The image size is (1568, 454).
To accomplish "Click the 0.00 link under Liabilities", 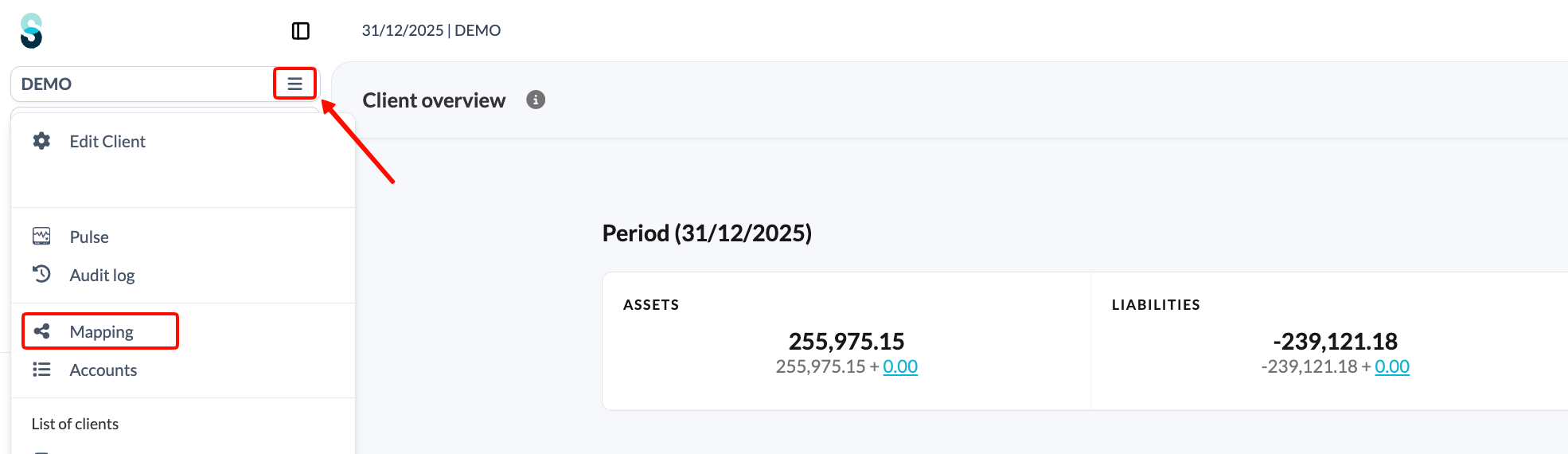I will point(1392,366).
